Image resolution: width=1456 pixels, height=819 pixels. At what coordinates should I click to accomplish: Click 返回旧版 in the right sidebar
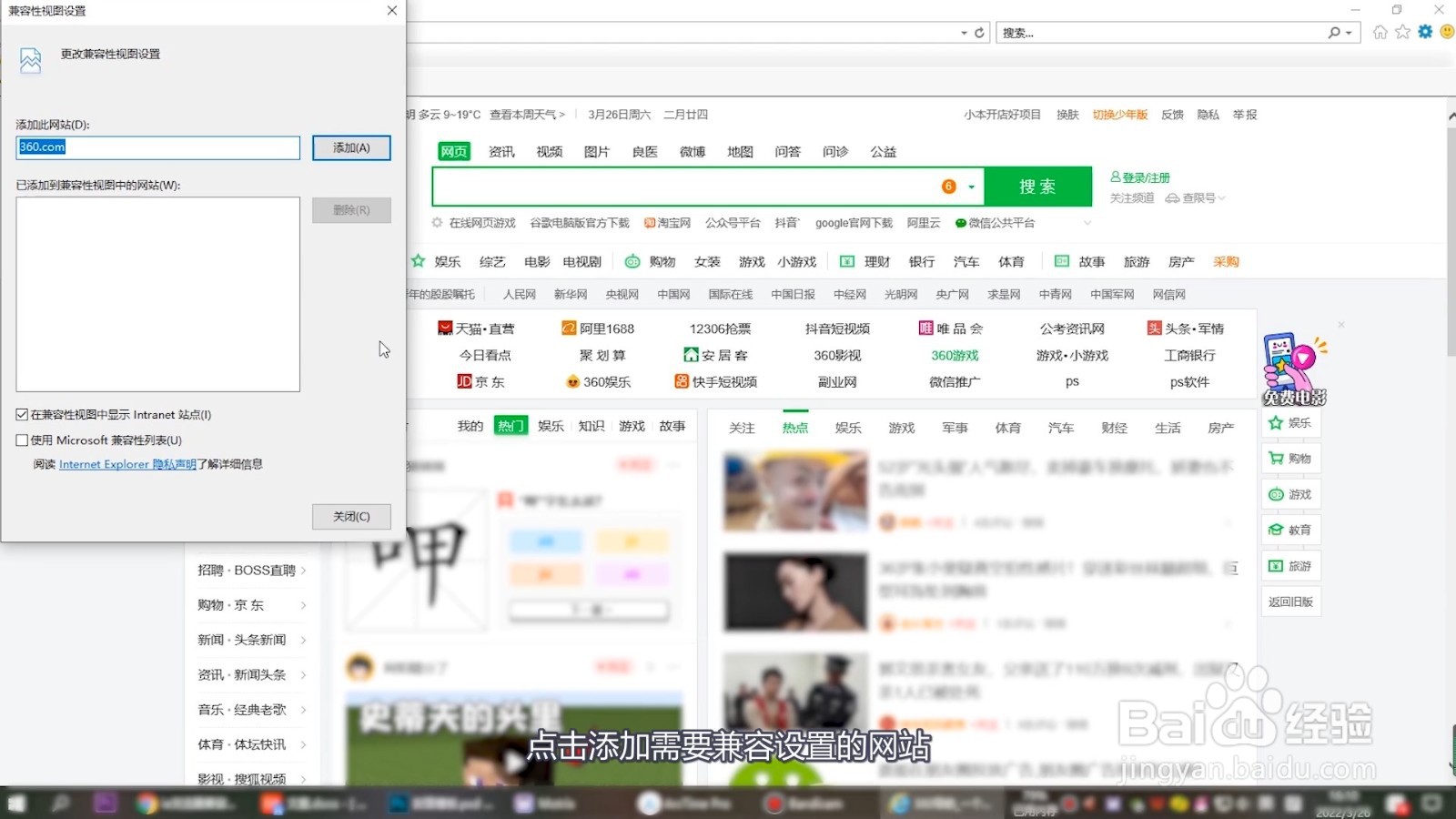click(x=1290, y=602)
